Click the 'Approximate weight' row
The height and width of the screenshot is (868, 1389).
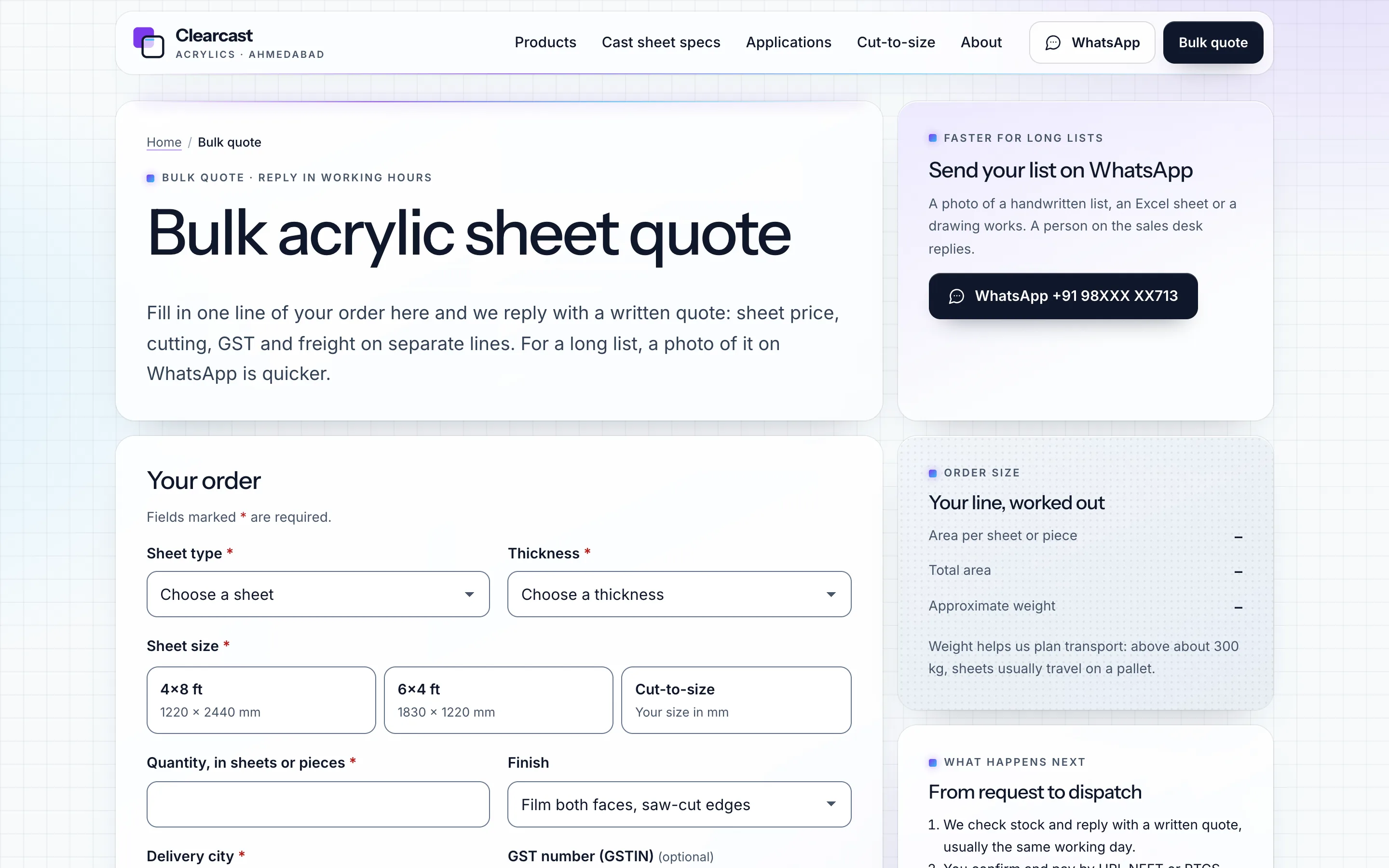pyautogui.click(x=1085, y=606)
